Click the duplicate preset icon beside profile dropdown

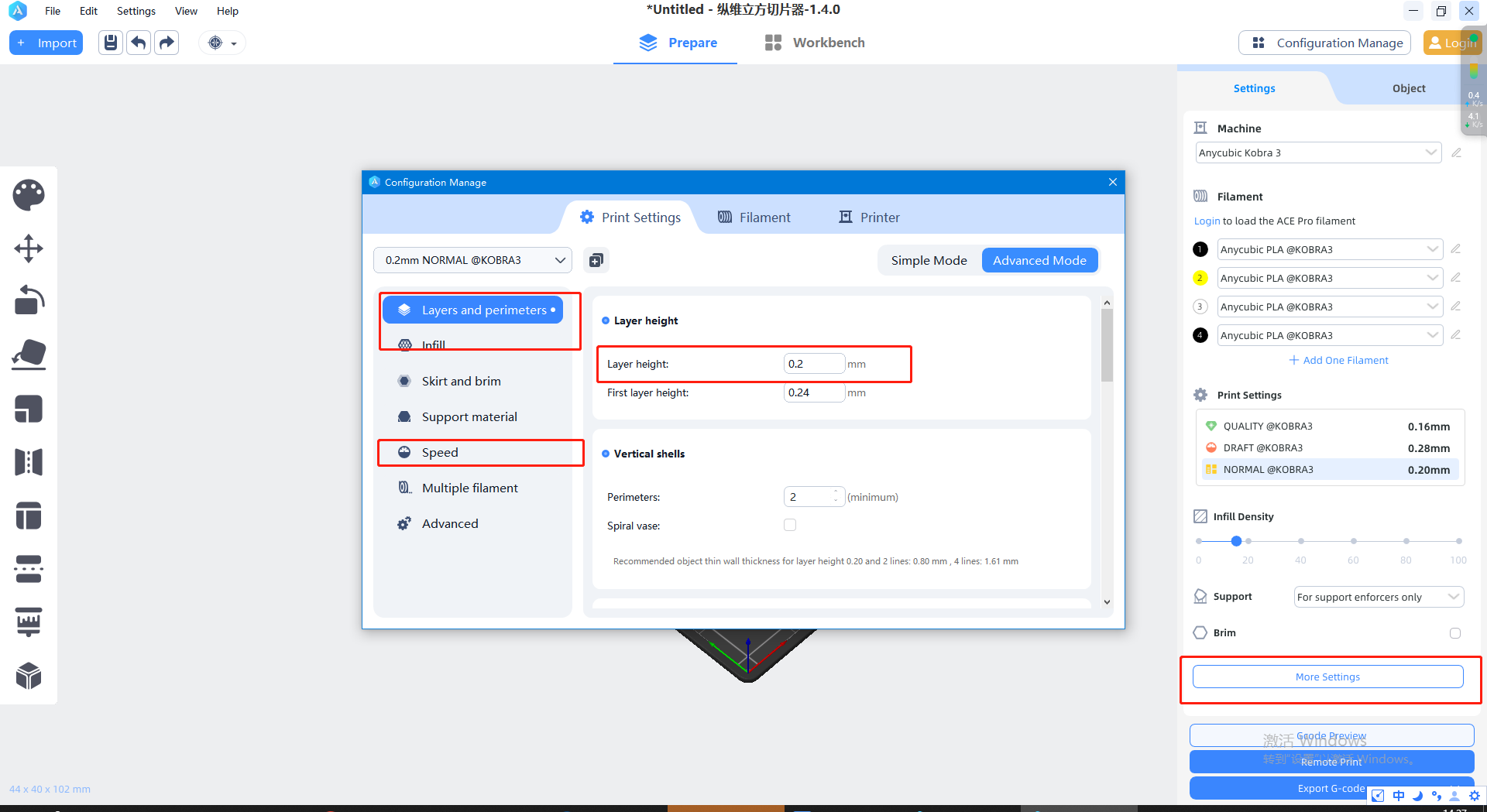596,260
